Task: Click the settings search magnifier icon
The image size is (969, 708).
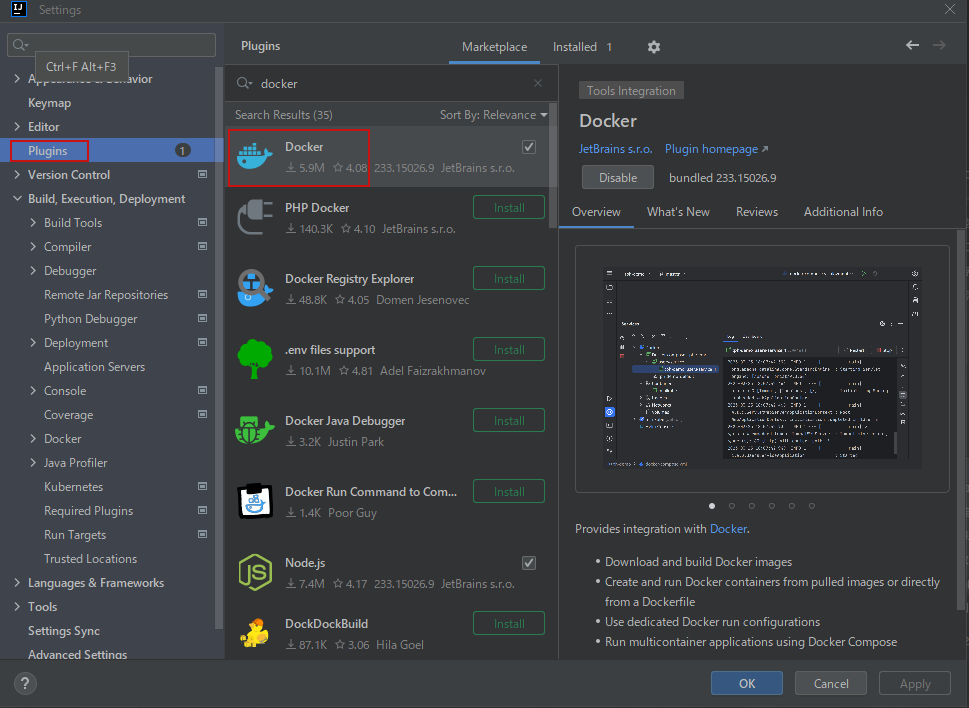Action: coord(20,45)
